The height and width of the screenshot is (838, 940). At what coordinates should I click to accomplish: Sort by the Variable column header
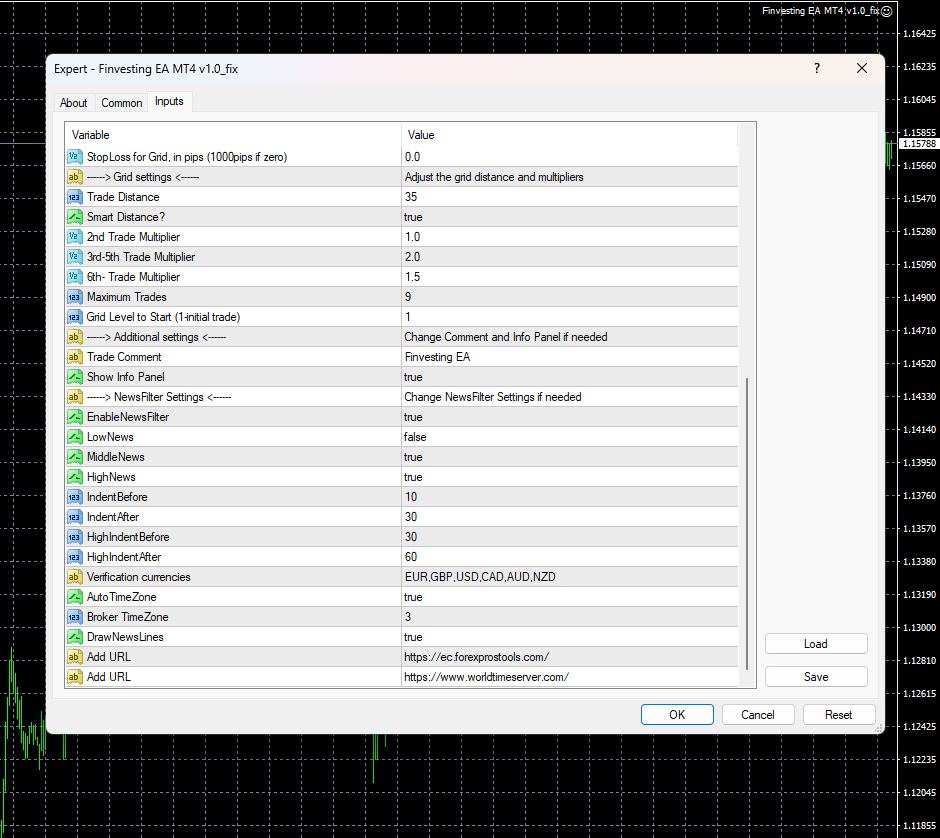[x=233, y=135]
